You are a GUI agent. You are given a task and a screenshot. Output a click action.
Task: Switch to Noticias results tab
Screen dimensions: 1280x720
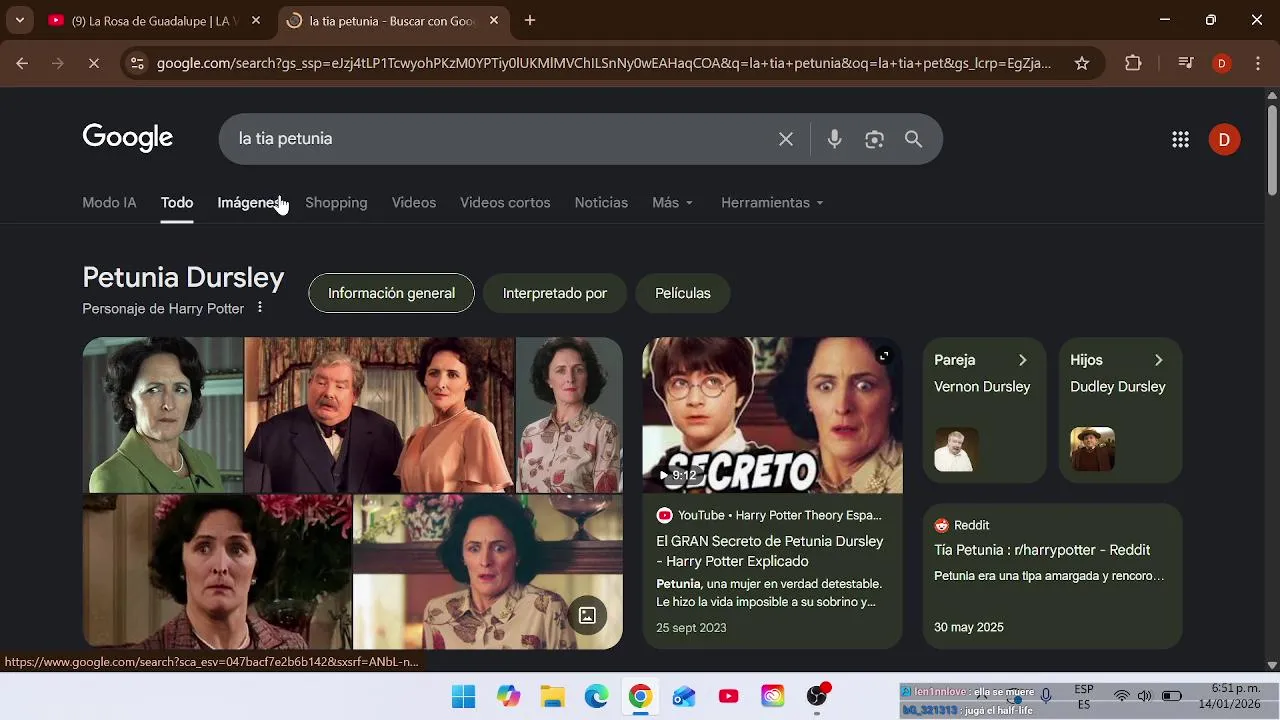(x=601, y=202)
